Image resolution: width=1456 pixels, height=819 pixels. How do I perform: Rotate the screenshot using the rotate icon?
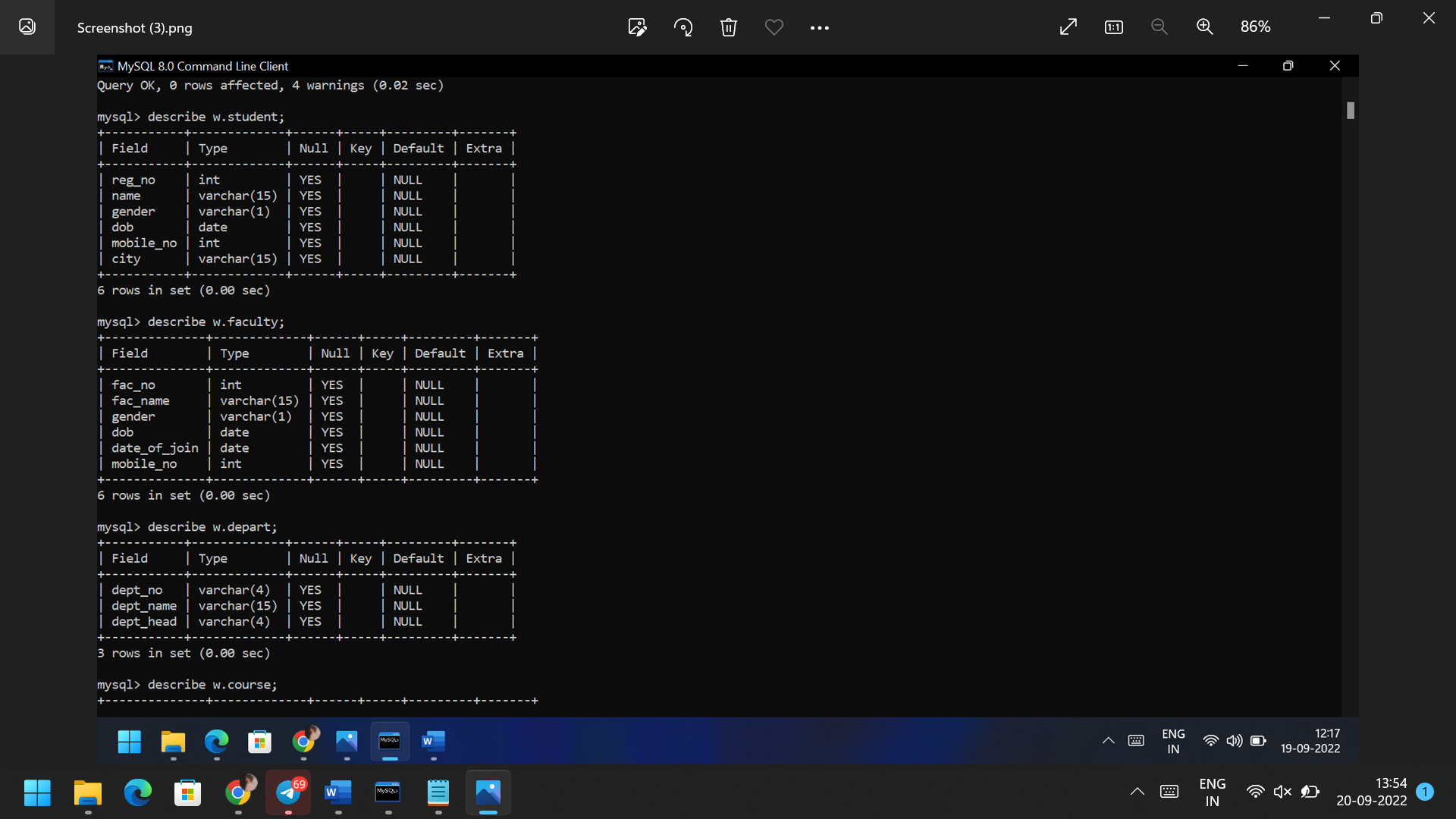tap(682, 27)
